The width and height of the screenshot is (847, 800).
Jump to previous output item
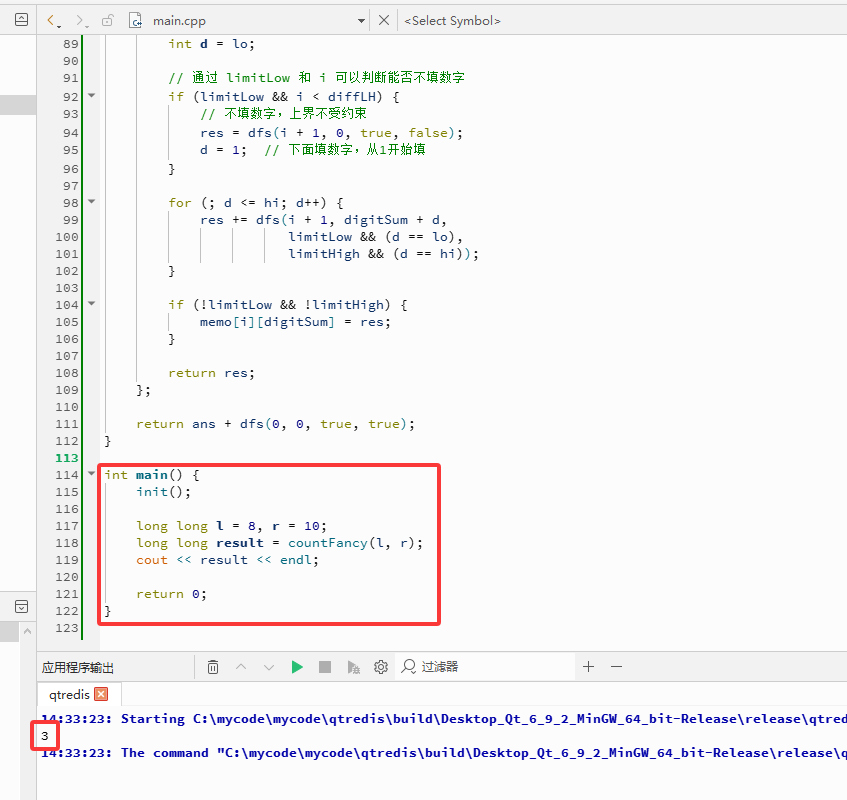(241, 667)
